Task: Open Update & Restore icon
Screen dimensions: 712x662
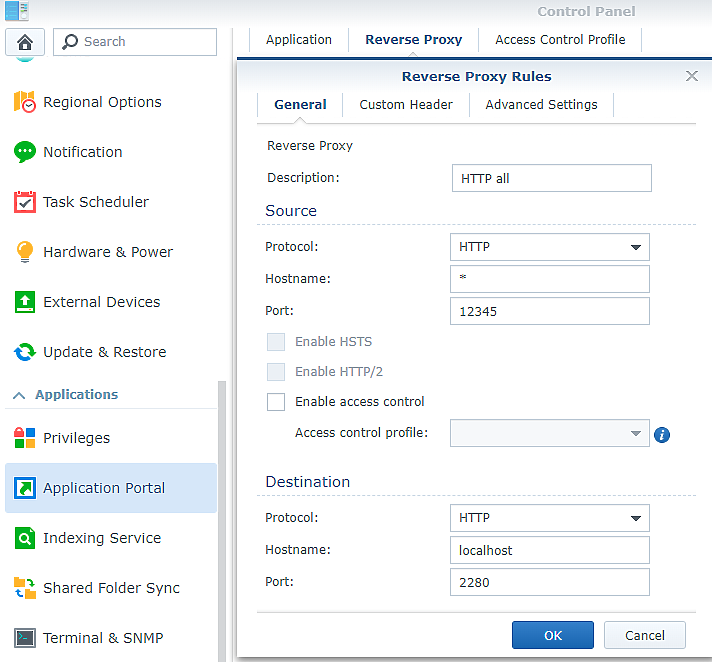Action: pos(25,351)
